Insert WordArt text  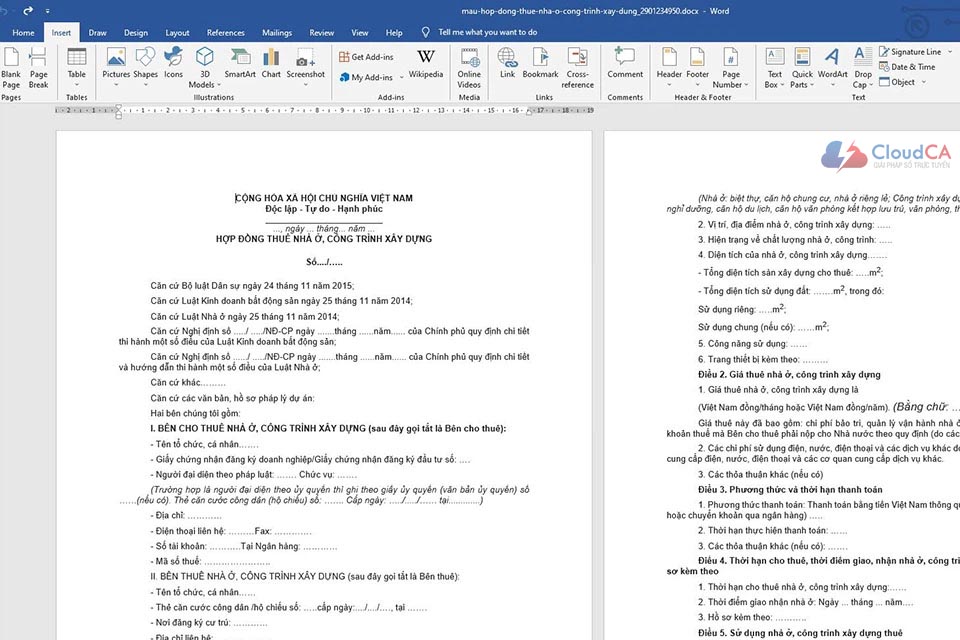[x=833, y=67]
